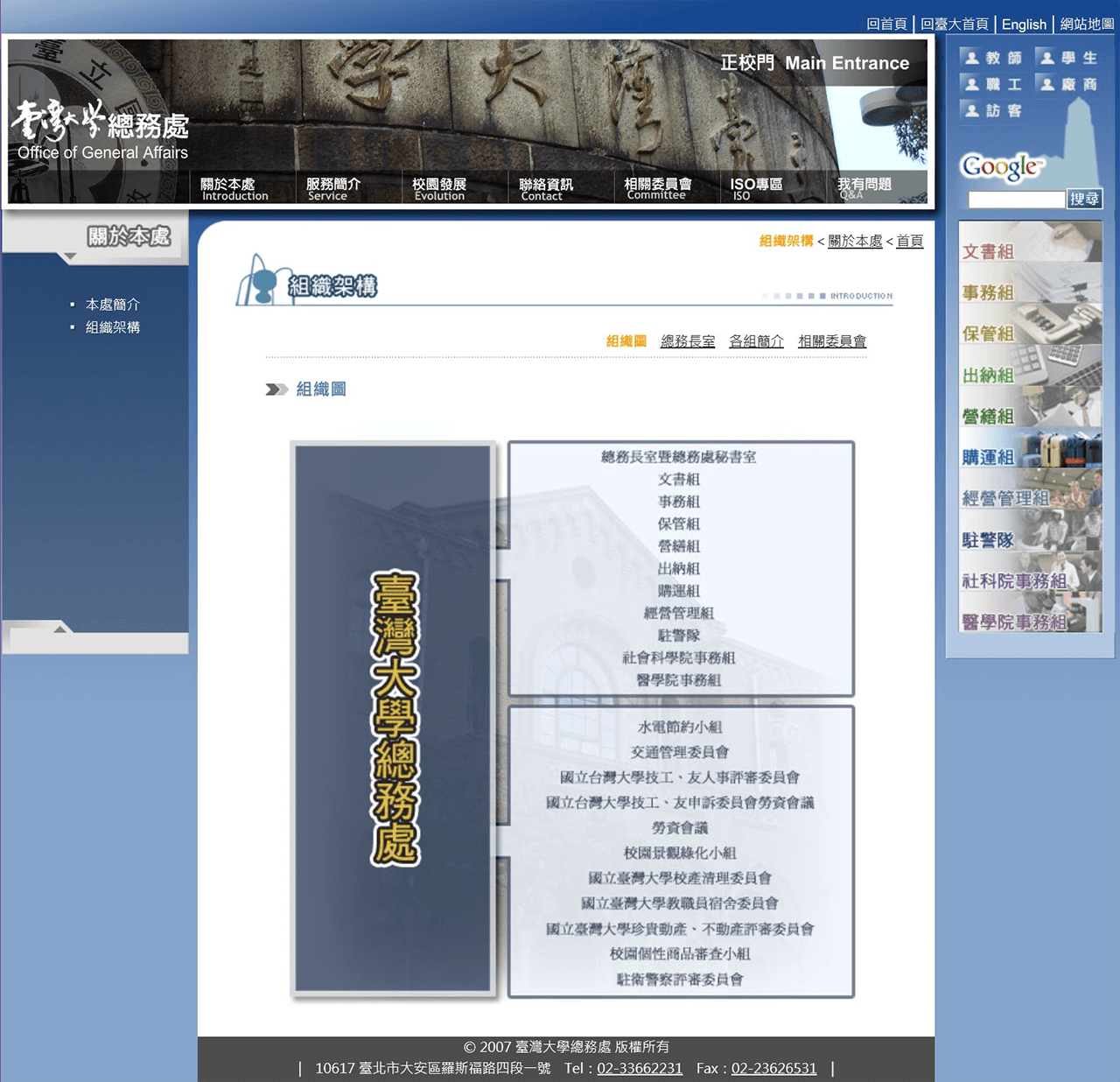The width and height of the screenshot is (1120, 1082).
Task: Open the 營繕組 banner
Action: (1030, 407)
